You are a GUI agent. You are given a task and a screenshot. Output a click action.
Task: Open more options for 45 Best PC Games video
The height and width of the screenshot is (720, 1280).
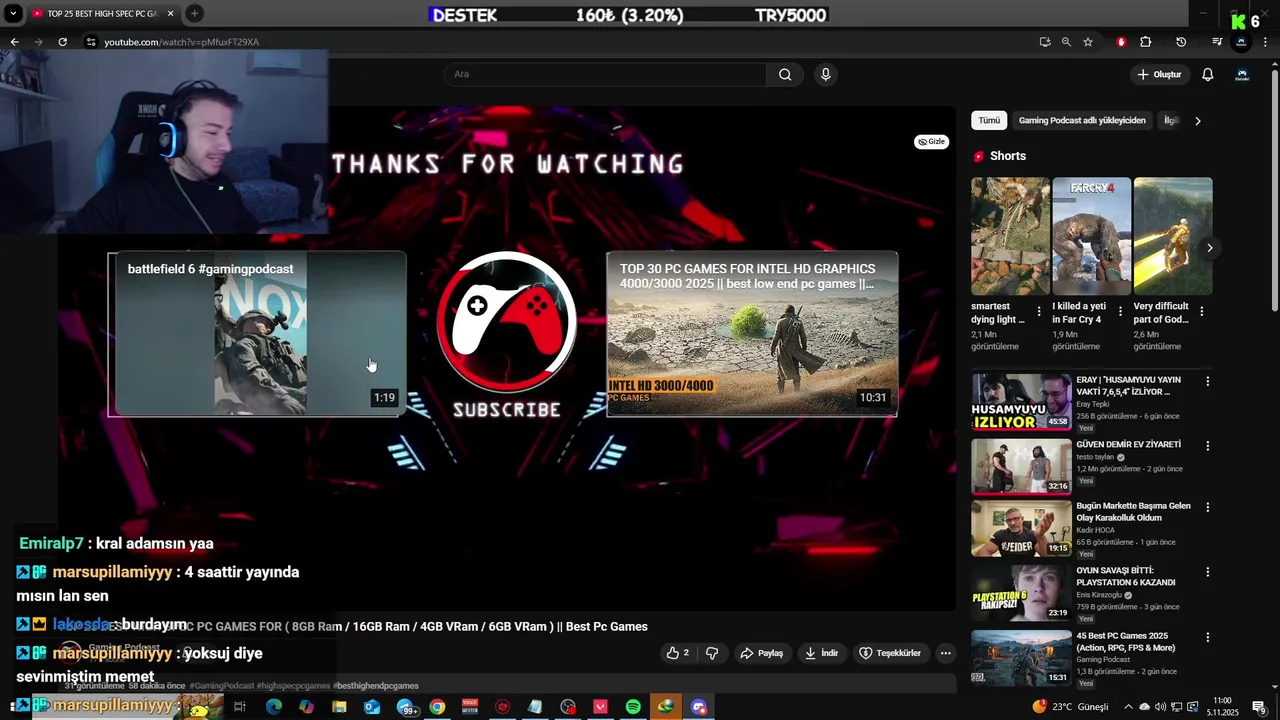click(1207, 637)
